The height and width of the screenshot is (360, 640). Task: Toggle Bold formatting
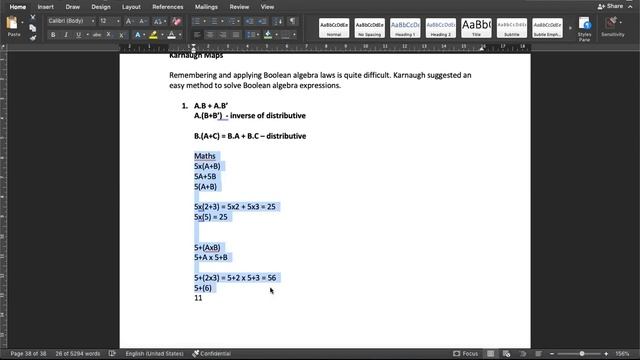click(53, 35)
